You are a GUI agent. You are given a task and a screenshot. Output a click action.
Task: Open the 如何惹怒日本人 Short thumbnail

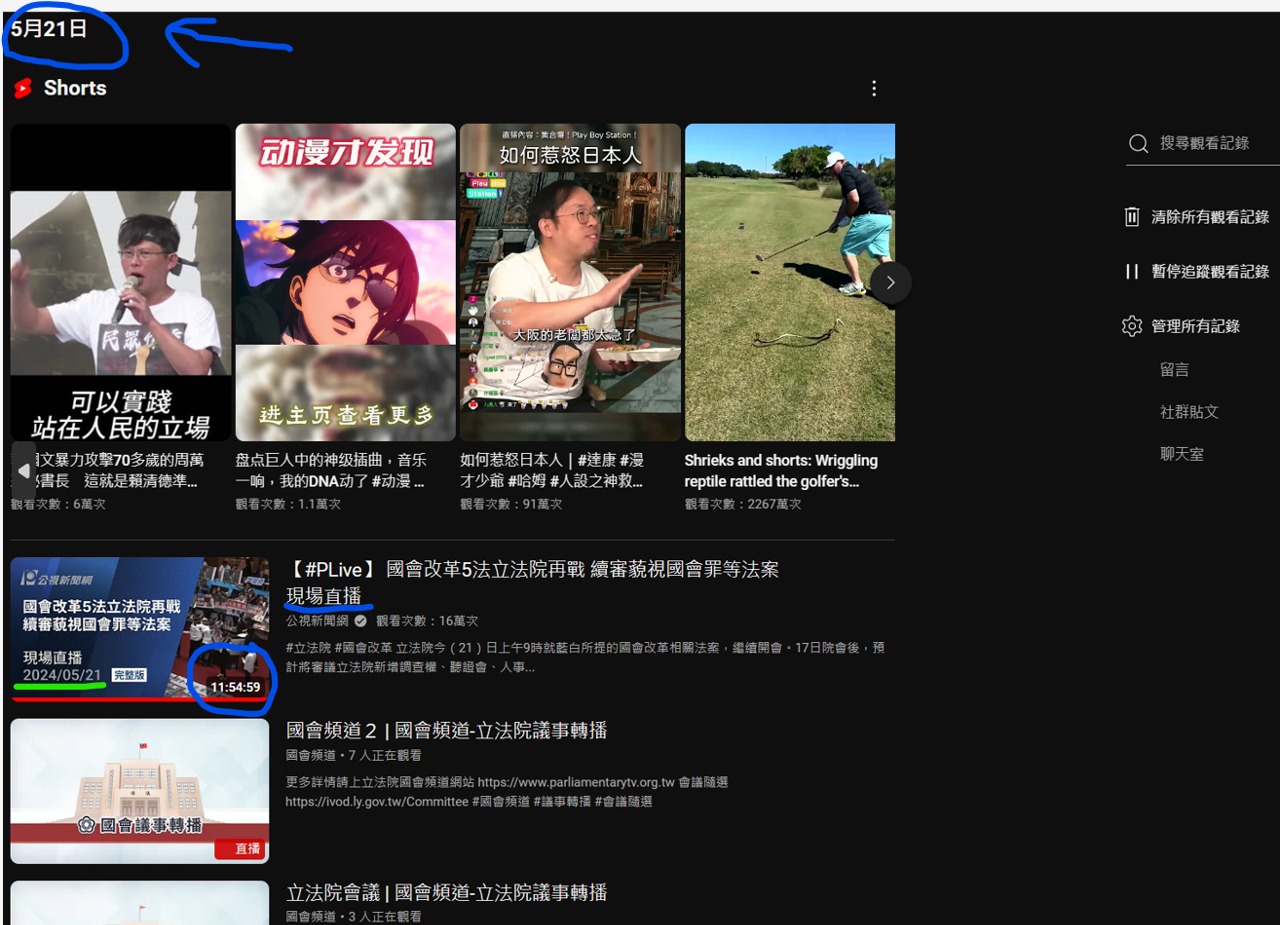[570, 283]
